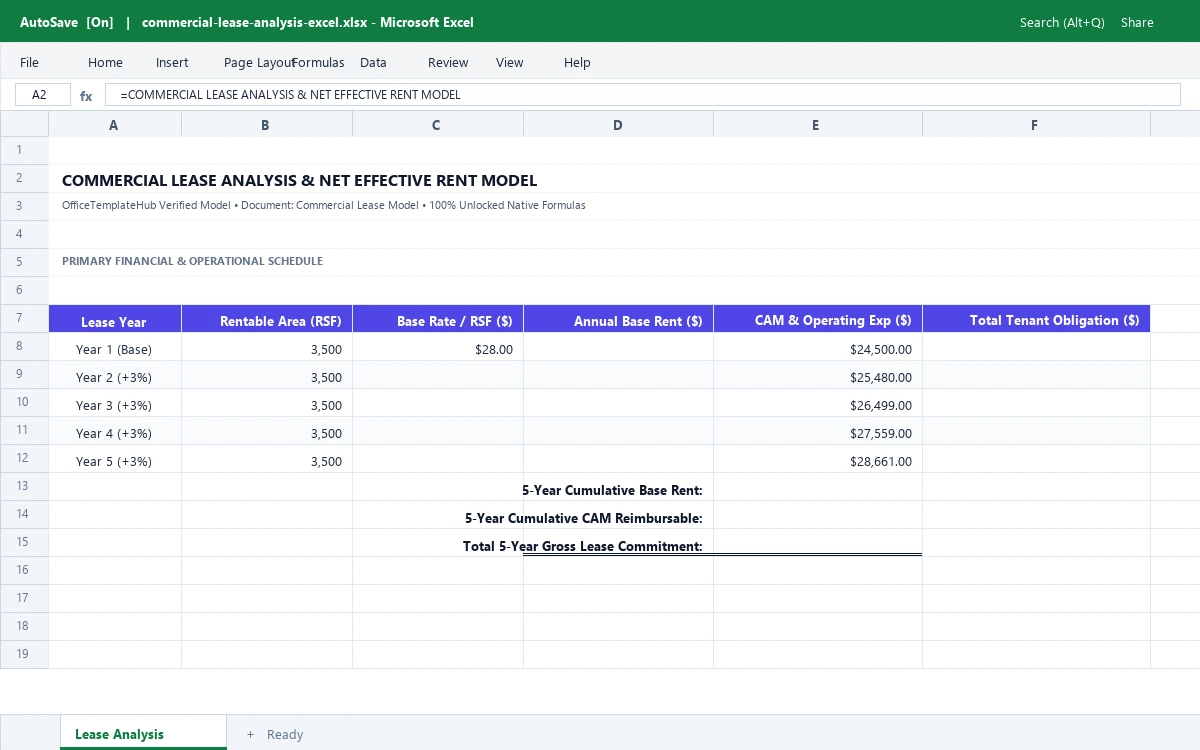The width and height of the screenshot is (1200, 750).
Task: Click the Name Box showing A2
Action: click(43, 95)
